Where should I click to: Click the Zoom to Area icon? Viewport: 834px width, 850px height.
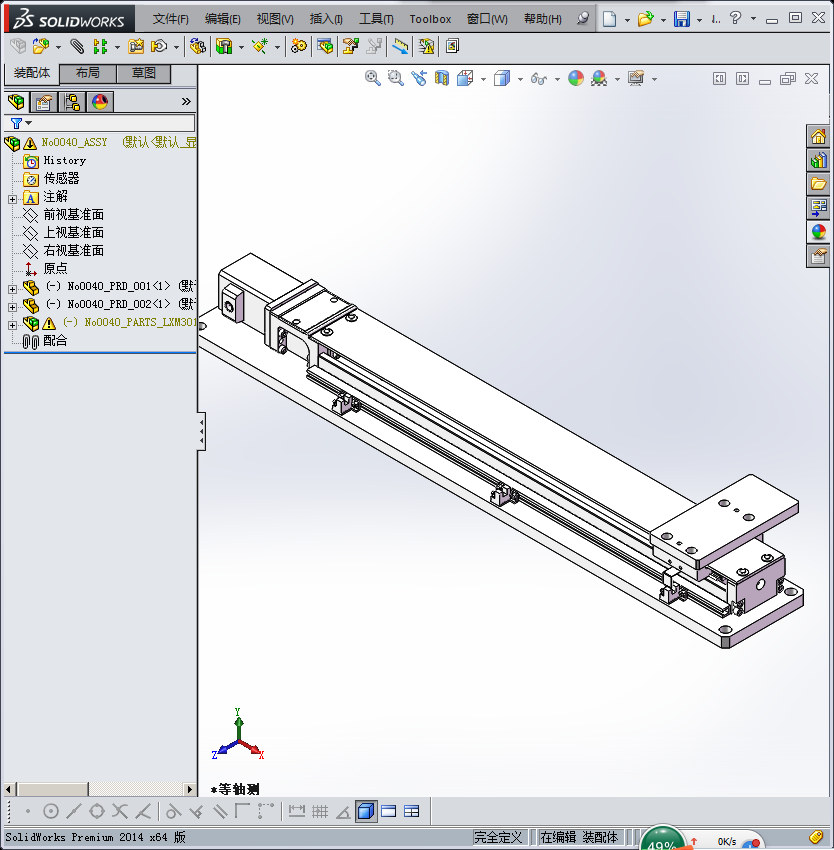point(395,79)
